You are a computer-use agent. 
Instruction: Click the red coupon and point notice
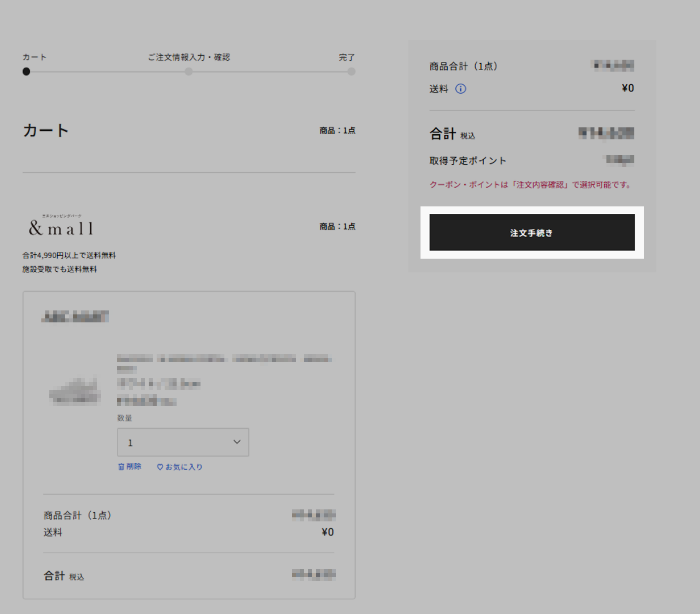tap(530, 185)
